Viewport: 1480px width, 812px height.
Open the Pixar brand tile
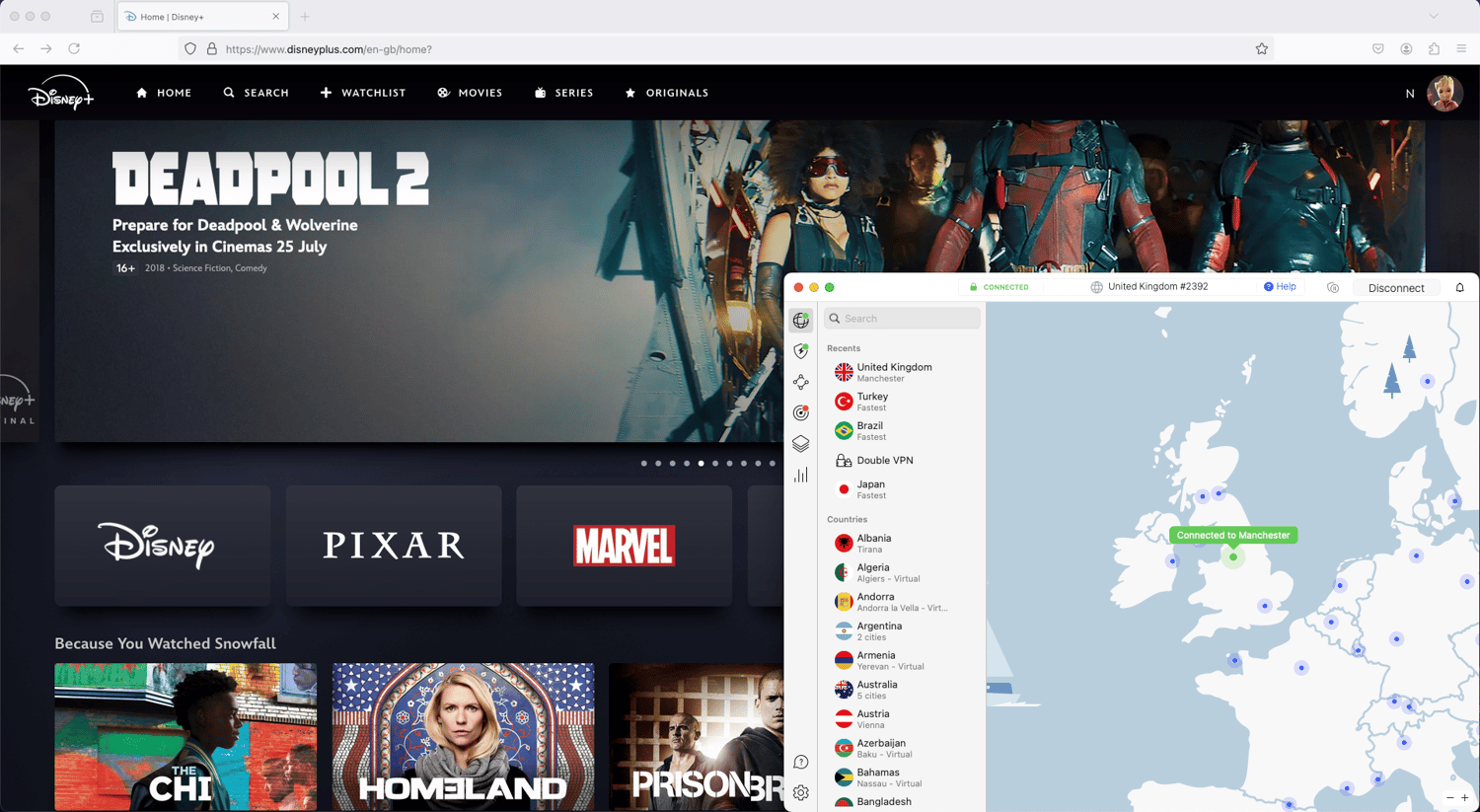394,546
